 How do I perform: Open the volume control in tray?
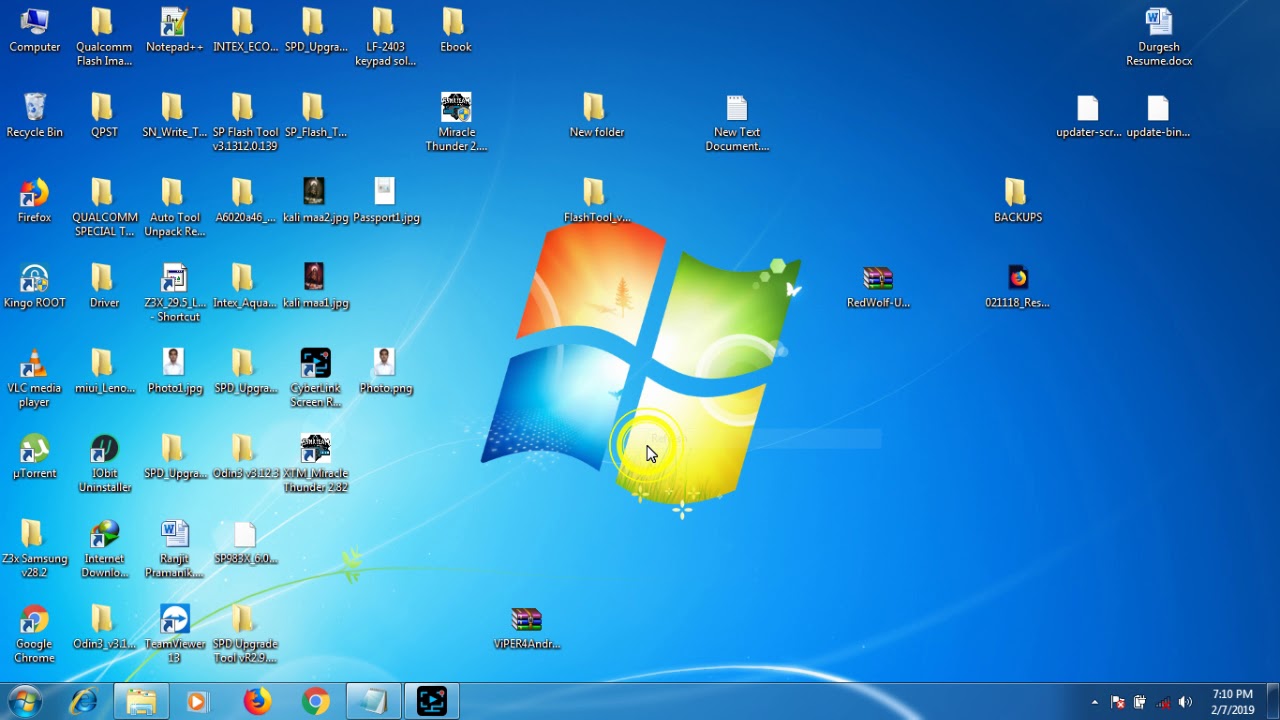pos(1185,702)
